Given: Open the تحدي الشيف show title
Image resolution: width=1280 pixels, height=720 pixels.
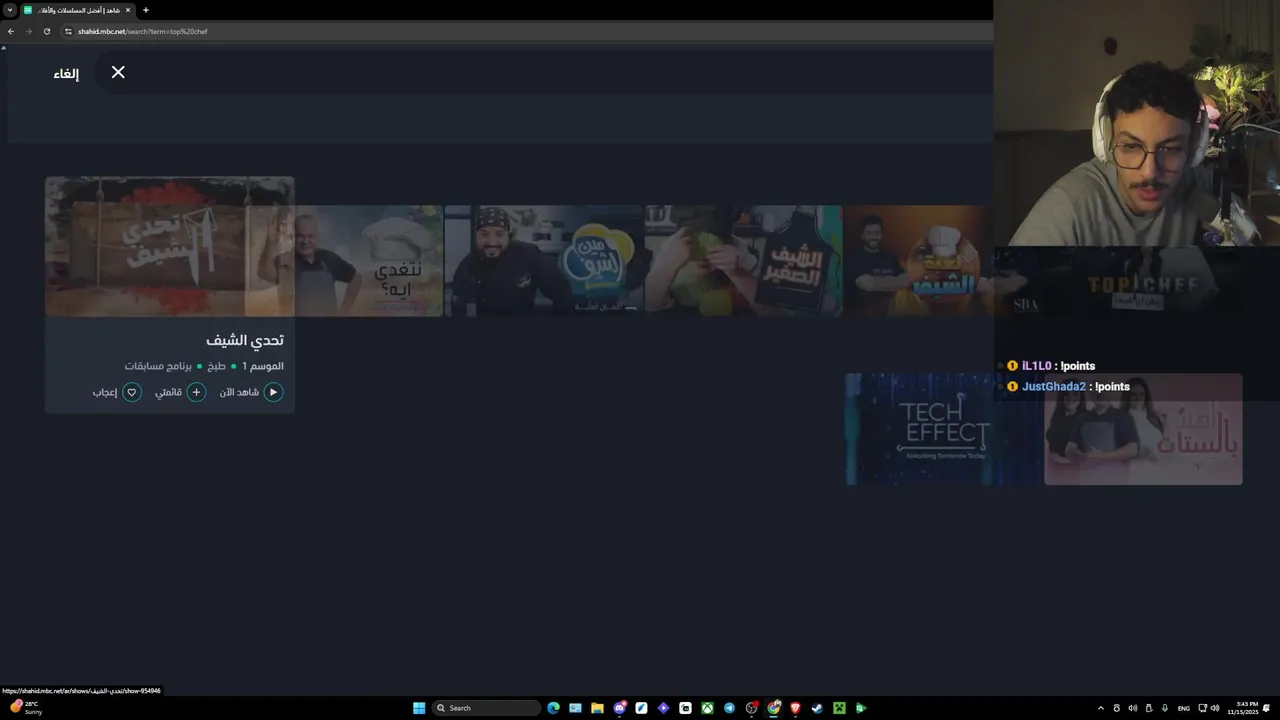Looking at the screenshot, I should point(245,340).
